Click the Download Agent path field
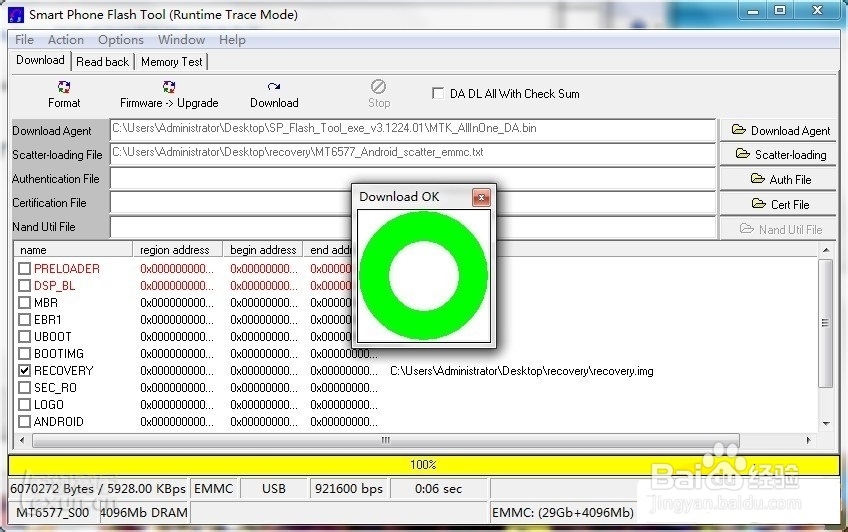The height and width of the screenshot is (532, 848). tap(413, 130)
